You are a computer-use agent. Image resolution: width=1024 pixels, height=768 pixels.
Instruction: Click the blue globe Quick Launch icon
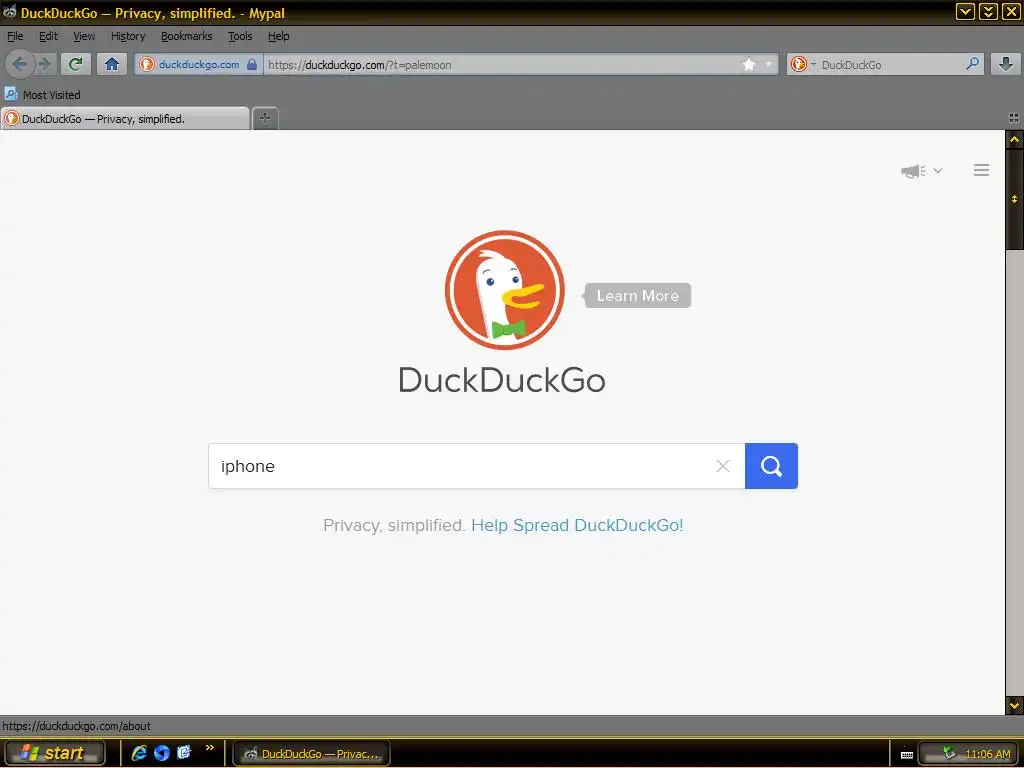[x=162, y=753]
